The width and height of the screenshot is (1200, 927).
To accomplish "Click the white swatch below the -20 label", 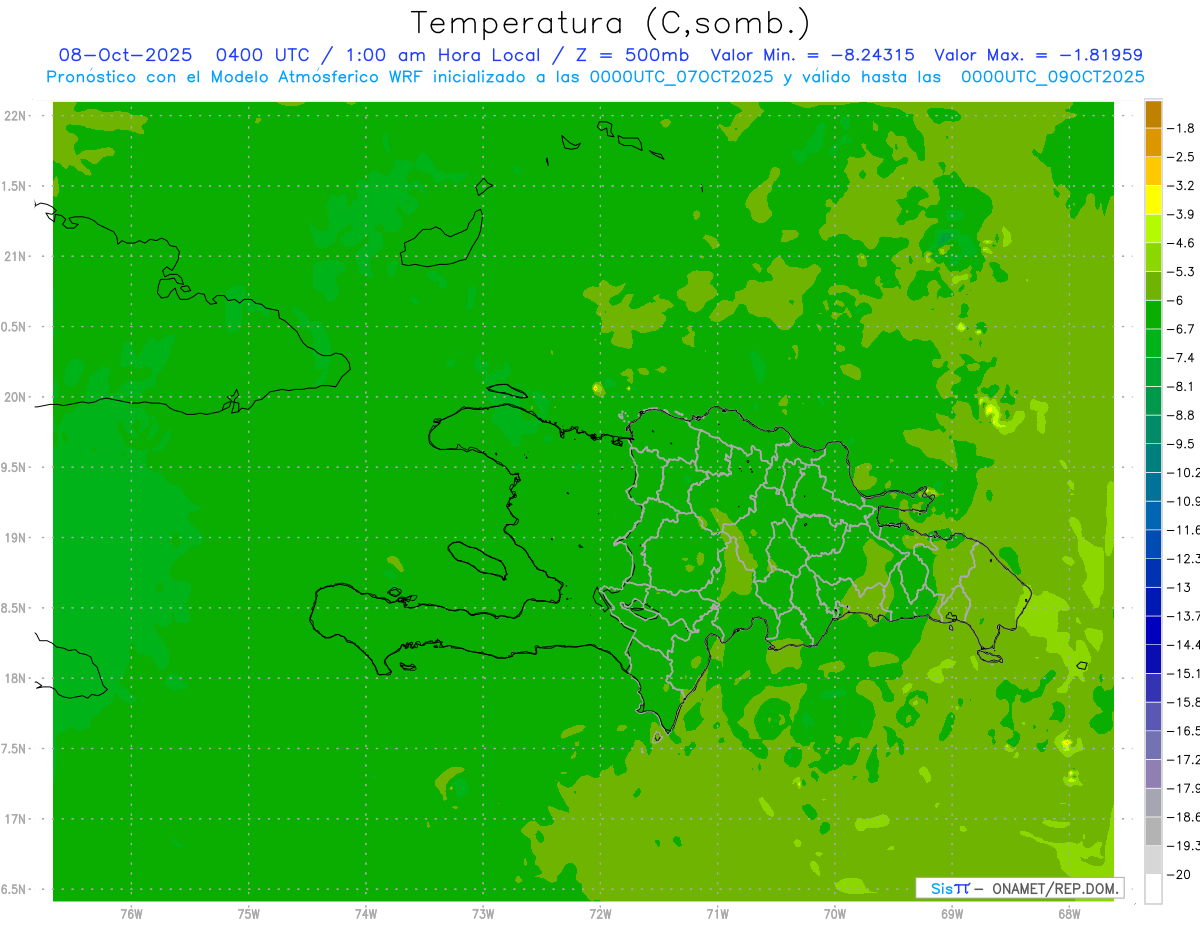I will (1153, 889).
